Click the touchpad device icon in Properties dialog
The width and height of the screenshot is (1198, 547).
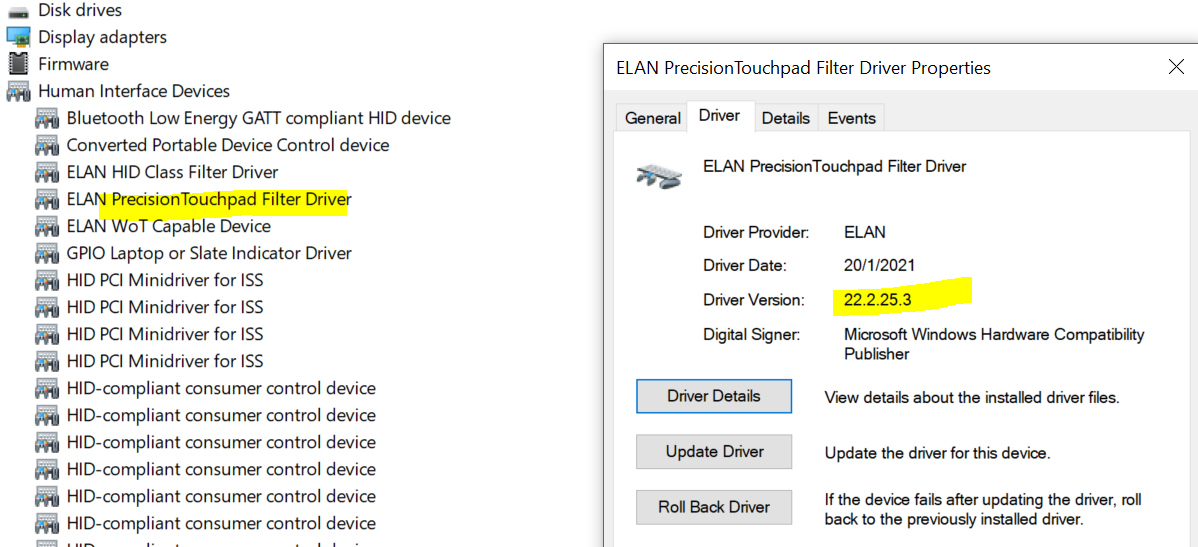click(659, 175)
